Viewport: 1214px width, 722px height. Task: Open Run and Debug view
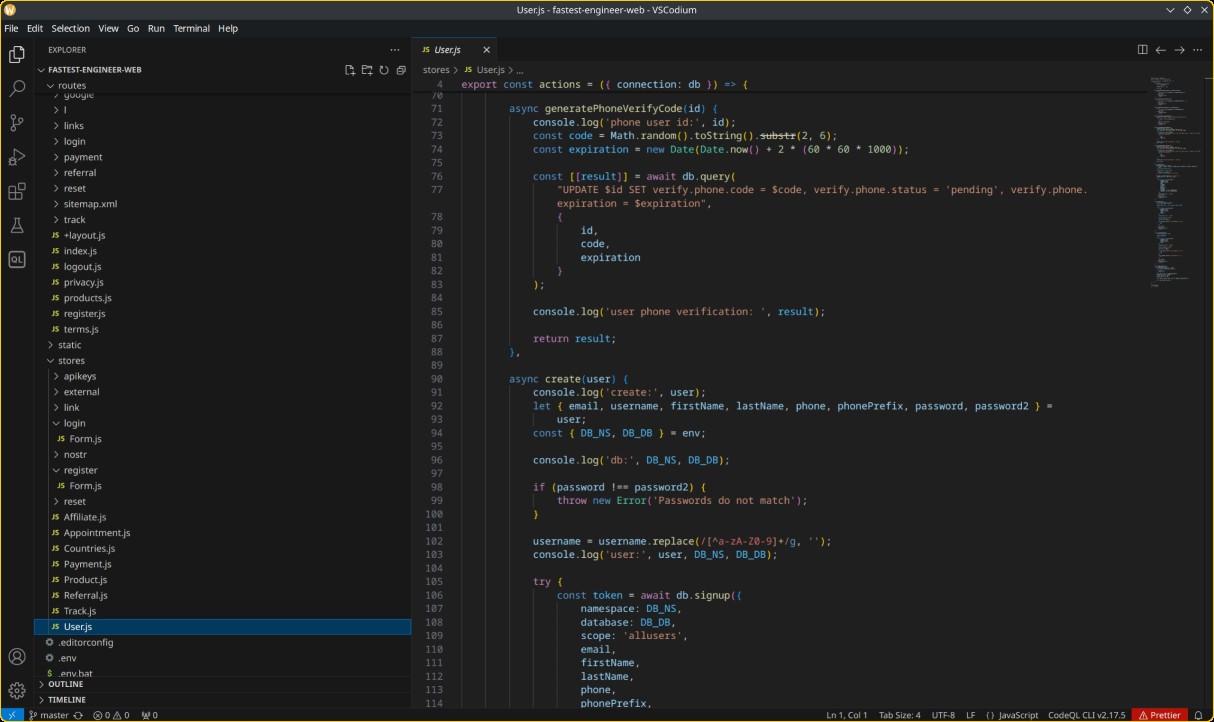click(x=17, y=157)
